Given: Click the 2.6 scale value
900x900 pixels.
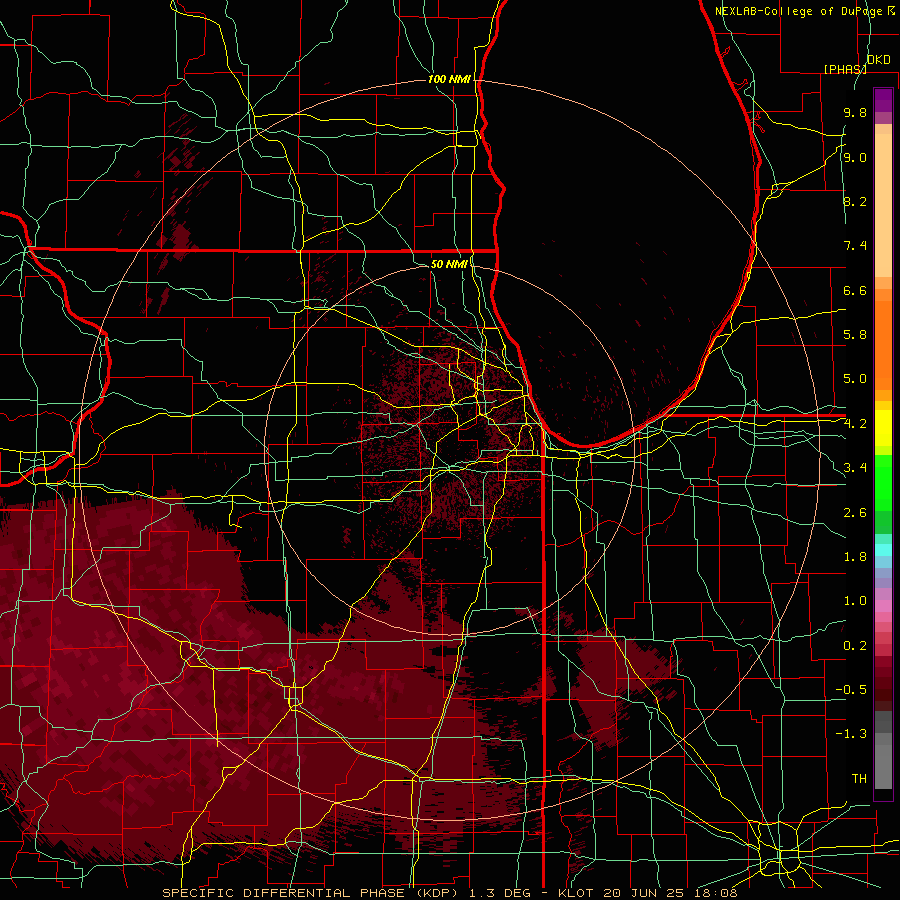Looking at the screenshot, I should click(855, 513).
